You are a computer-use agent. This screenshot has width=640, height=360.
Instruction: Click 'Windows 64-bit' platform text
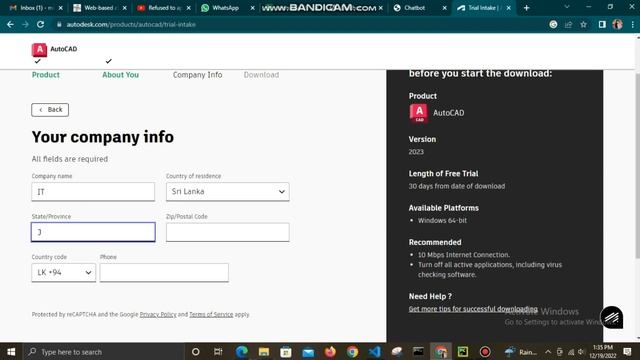(442, 220)
